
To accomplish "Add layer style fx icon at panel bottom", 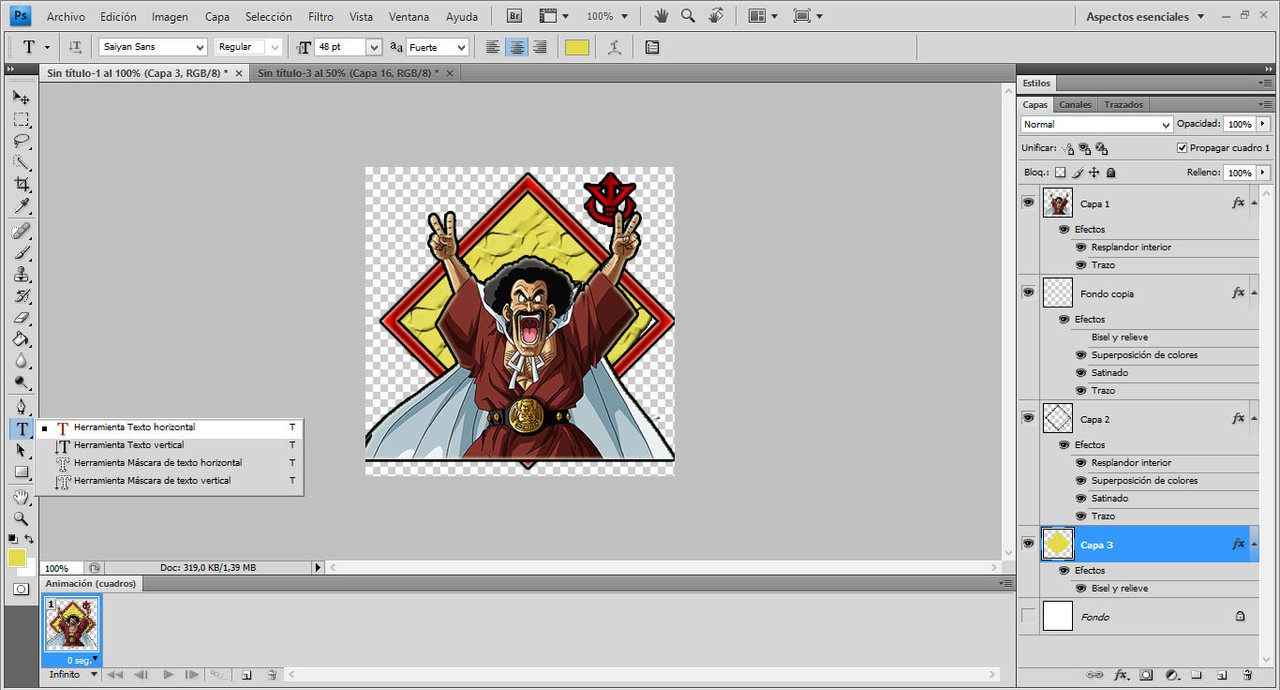I will [1121, 675].
